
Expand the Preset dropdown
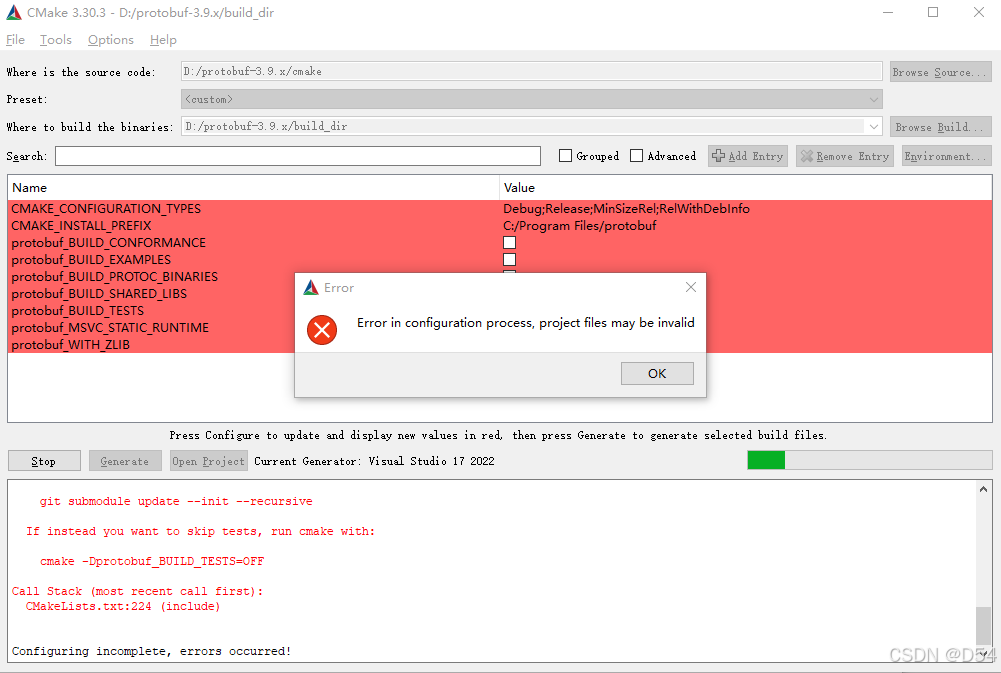[874, 99]
